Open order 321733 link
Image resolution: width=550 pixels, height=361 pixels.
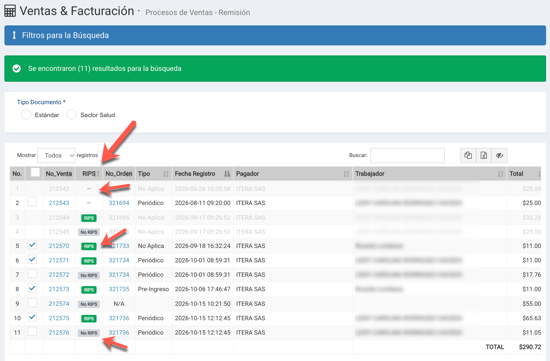pyautogui.click(x=119, y=246)
